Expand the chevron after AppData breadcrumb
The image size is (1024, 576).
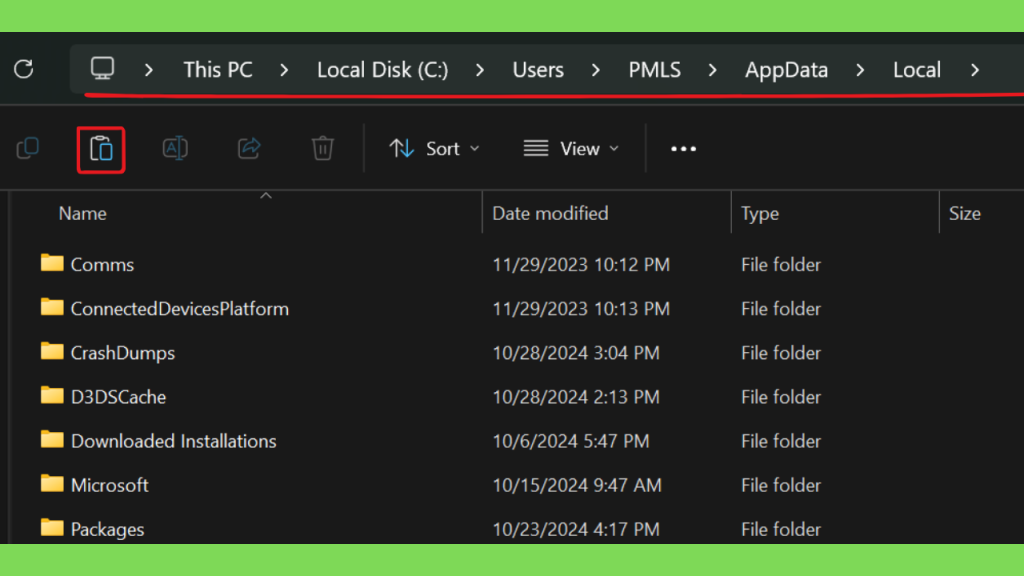860,70
